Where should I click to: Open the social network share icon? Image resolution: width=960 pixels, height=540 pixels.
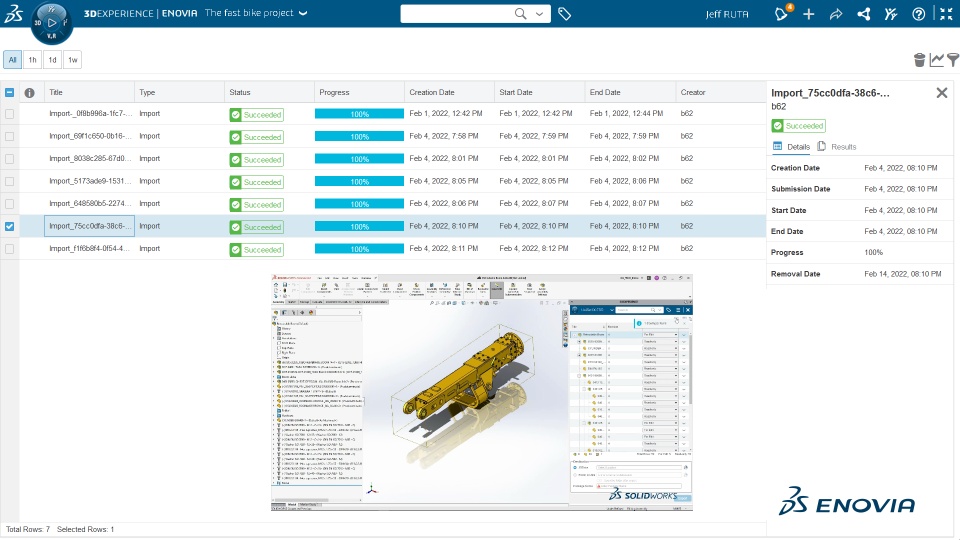[x=864, y=14]
